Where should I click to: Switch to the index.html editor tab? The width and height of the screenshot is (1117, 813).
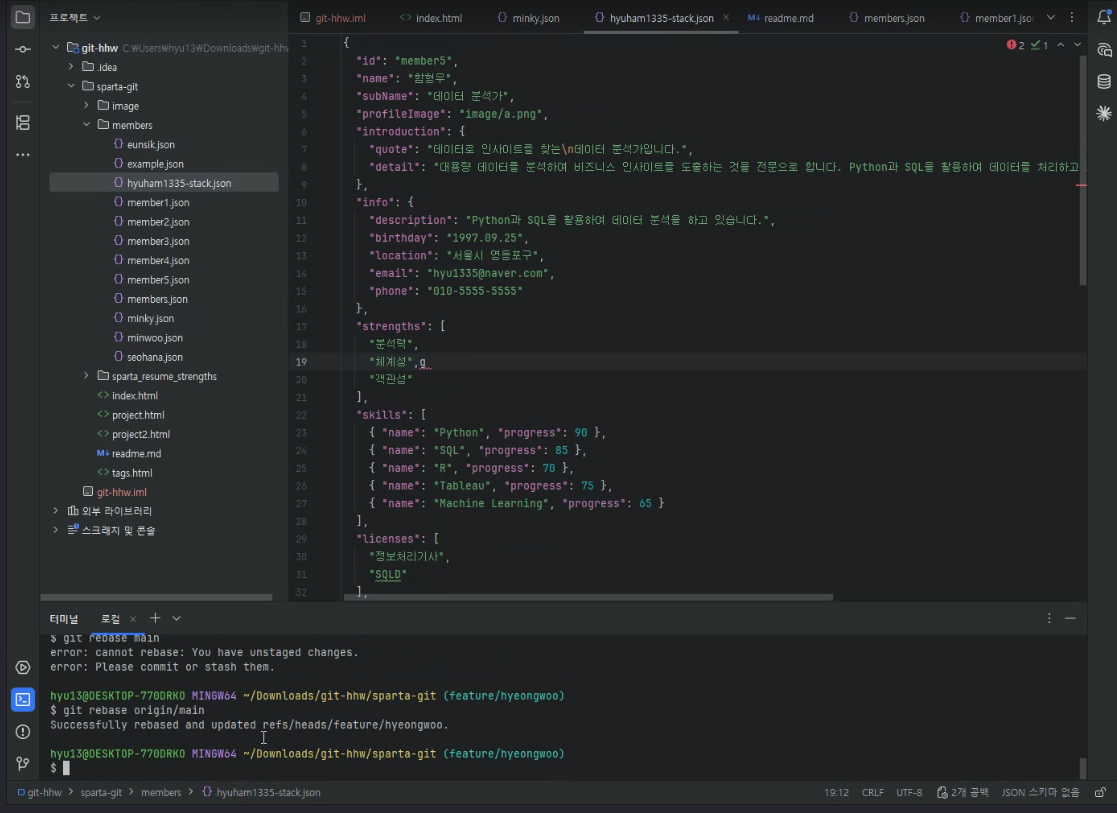tap(431, 18)
